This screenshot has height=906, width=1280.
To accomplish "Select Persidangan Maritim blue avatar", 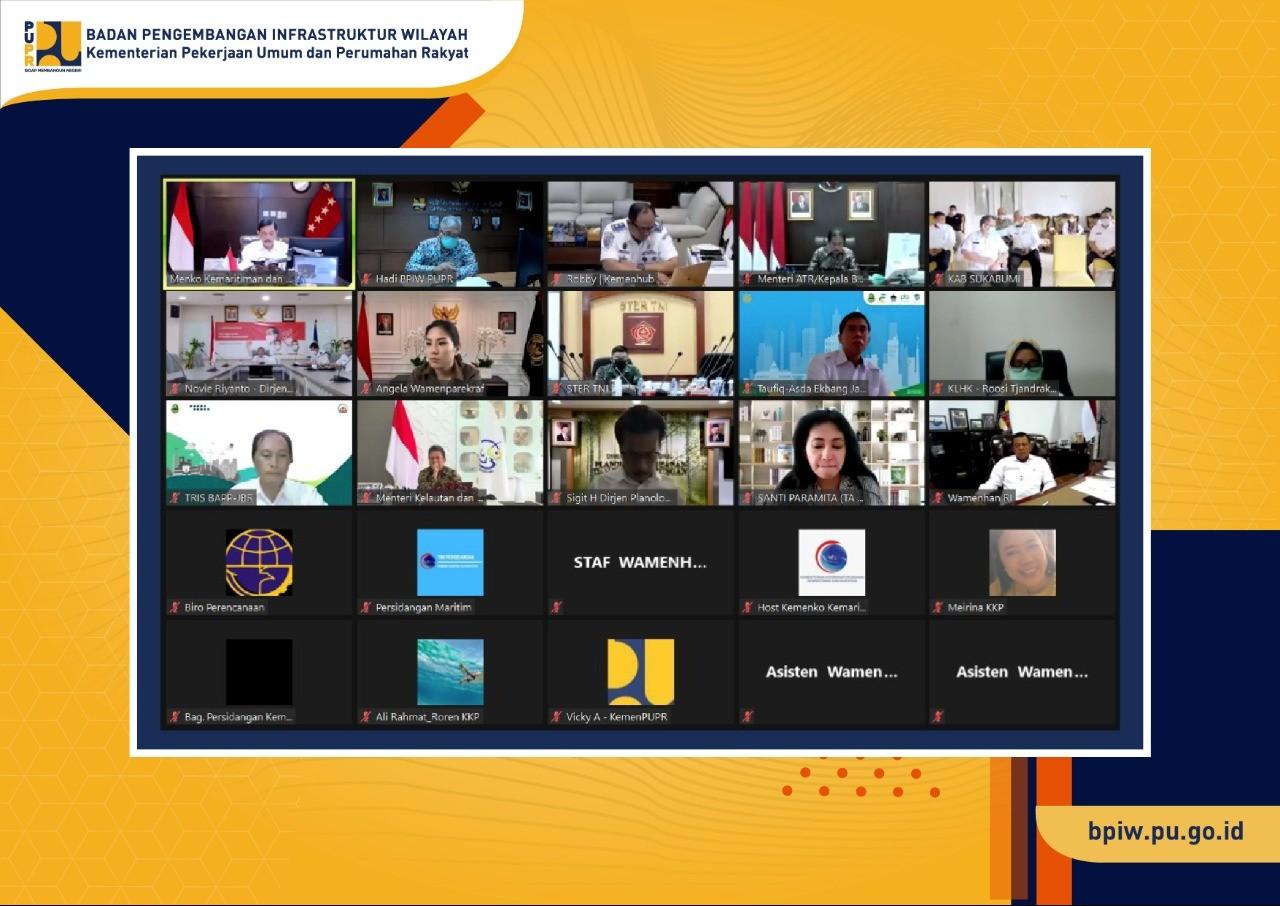I will (450, 562).
